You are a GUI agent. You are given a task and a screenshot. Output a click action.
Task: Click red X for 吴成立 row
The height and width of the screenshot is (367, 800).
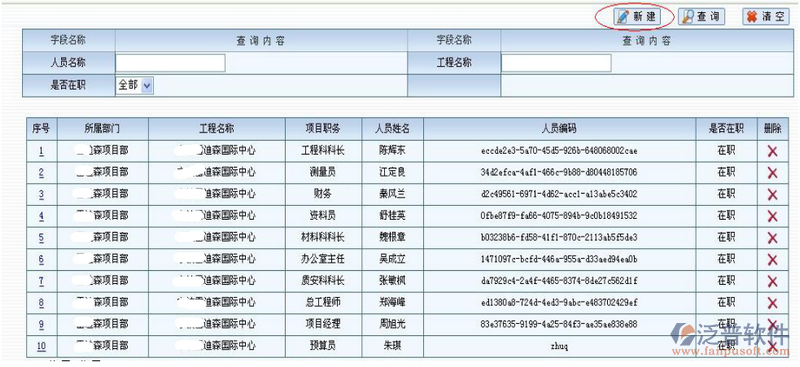click(x=772, y=260)
